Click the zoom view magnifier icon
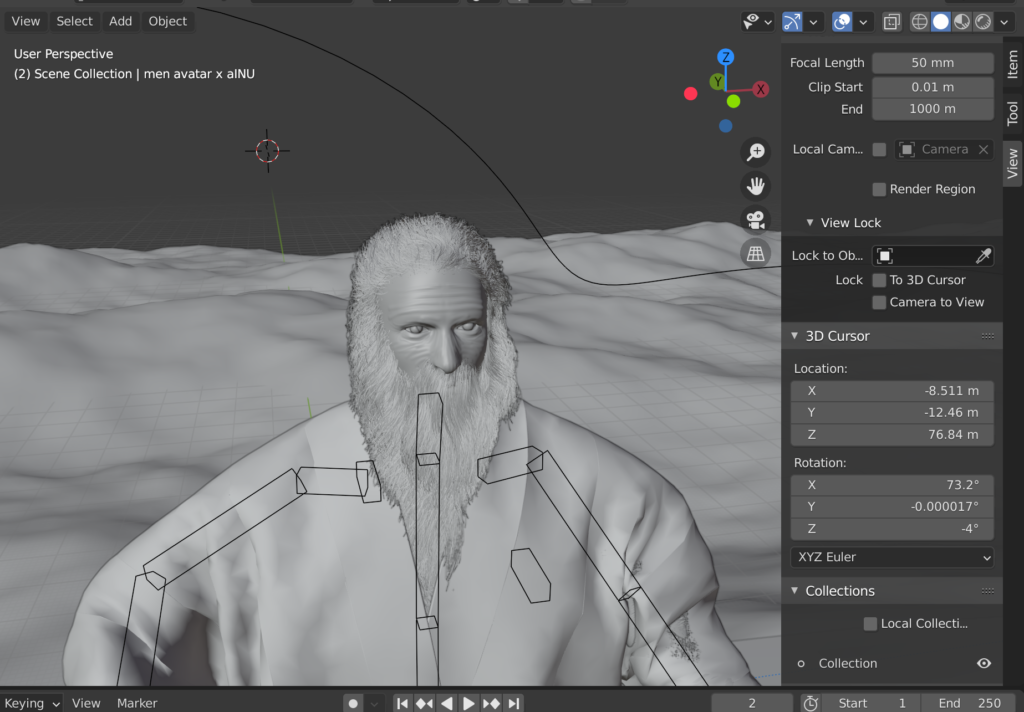This screenshot has width=1024, height=712. pyautogui.click(x=756, y=152)
